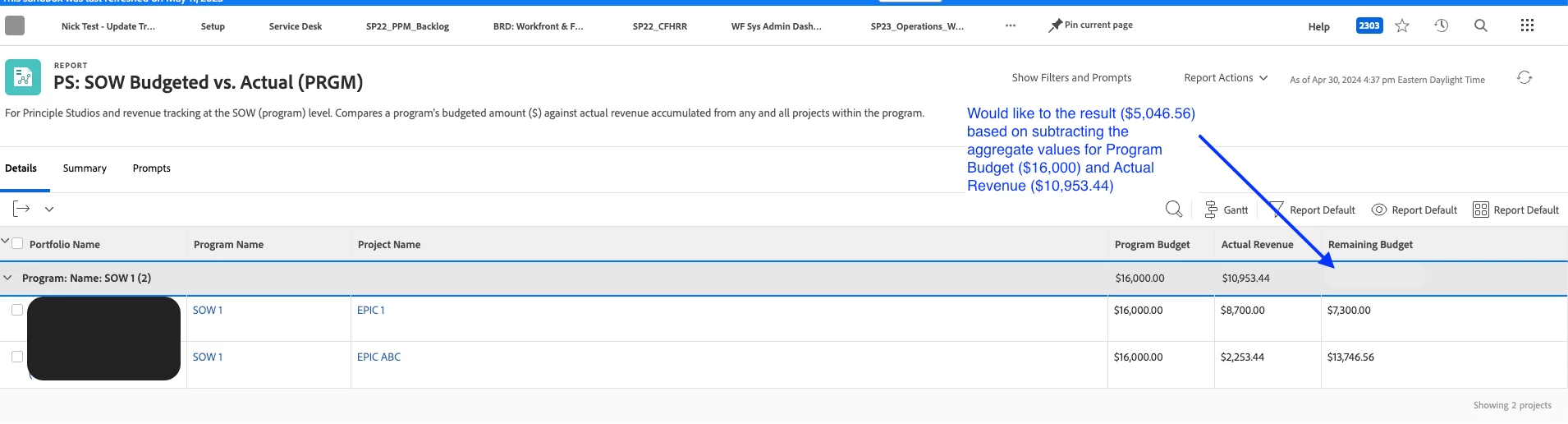Screen dimensions: 1568x424
Task: Check the box for the EPIC 1 row
Action: [17, 310]
